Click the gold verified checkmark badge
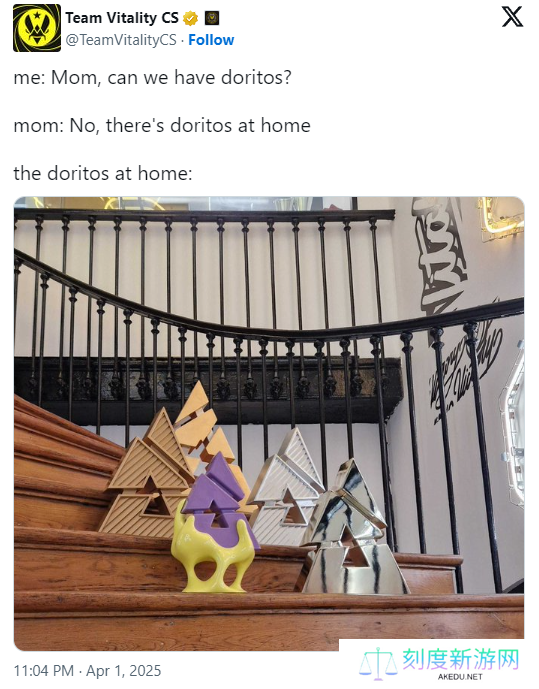 [x=190, y=18]
